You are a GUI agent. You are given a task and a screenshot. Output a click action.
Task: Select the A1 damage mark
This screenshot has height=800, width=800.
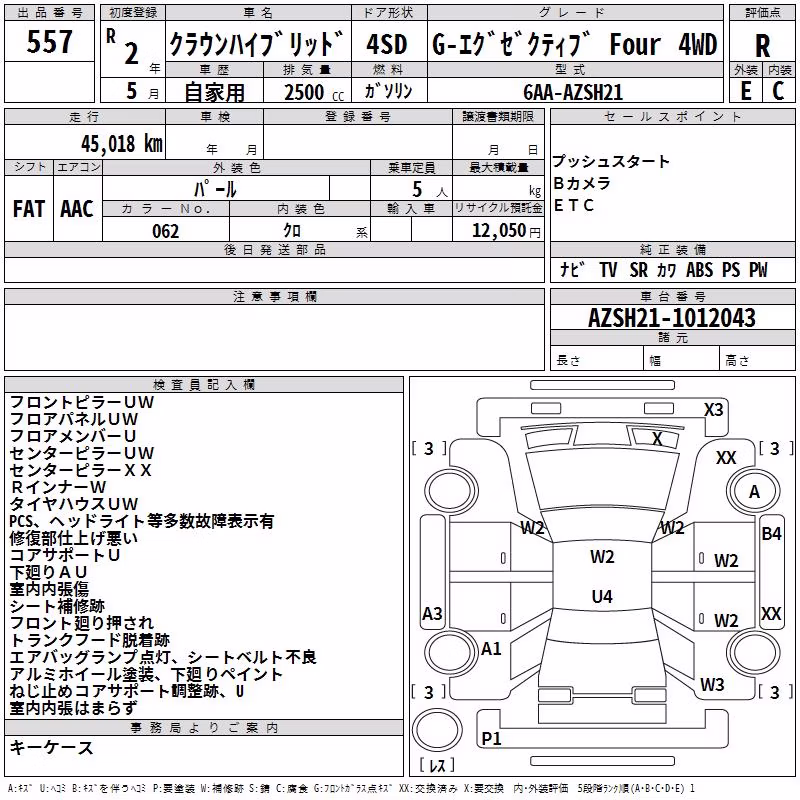click(x=491, y=648)
